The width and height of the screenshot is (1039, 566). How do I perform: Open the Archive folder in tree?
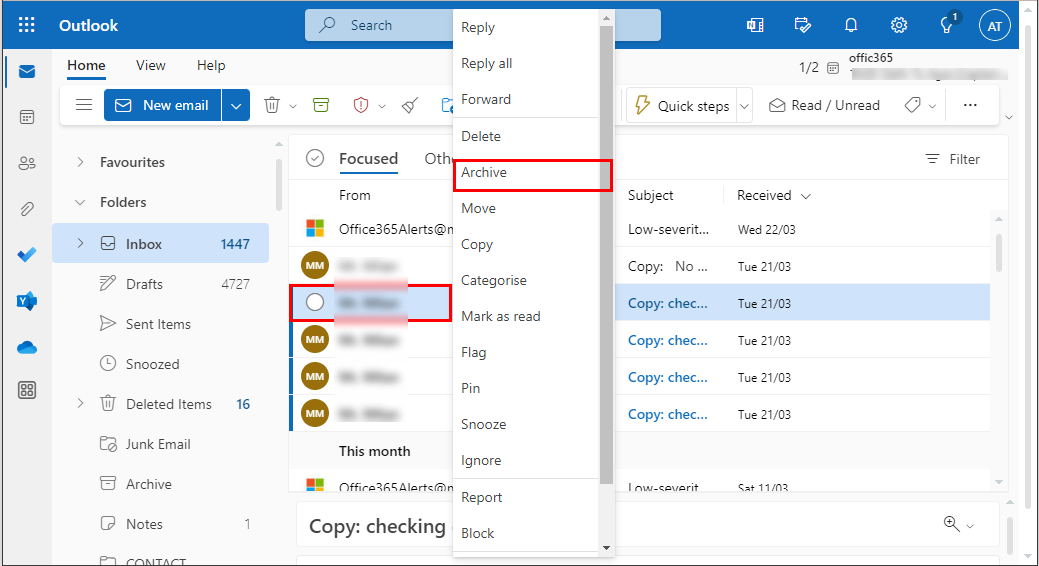coord(160,484)
